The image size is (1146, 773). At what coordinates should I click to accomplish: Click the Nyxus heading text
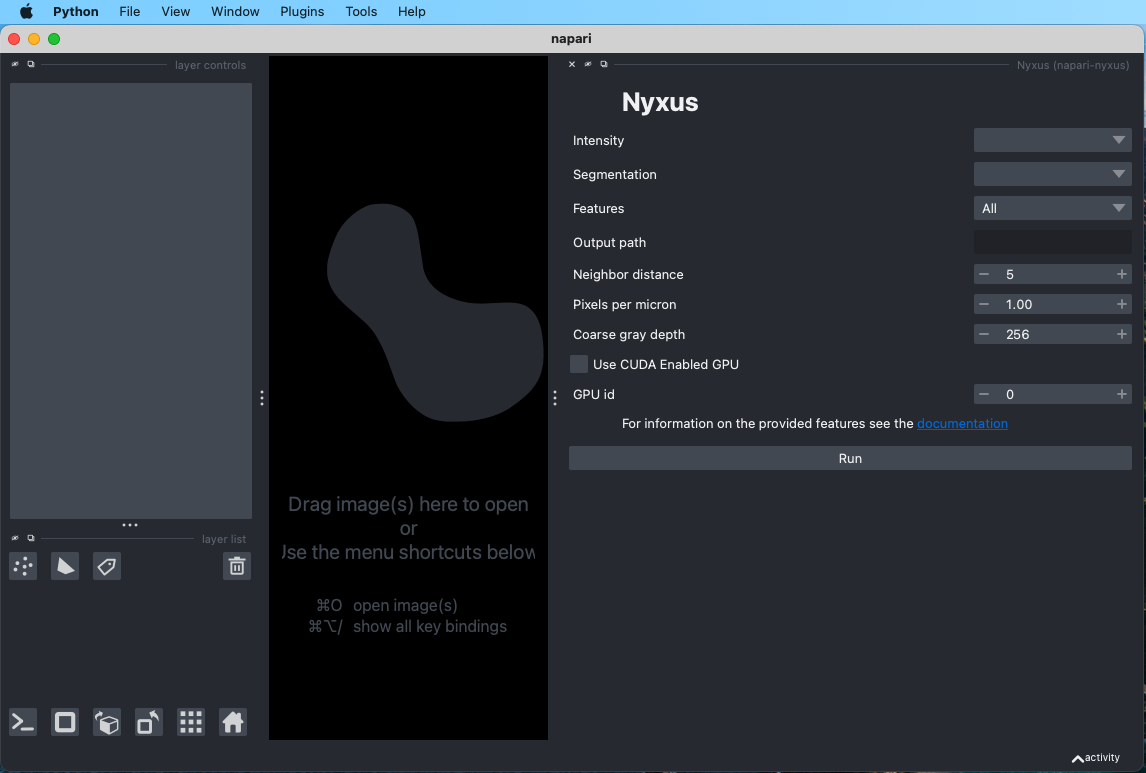click(660, 102)
